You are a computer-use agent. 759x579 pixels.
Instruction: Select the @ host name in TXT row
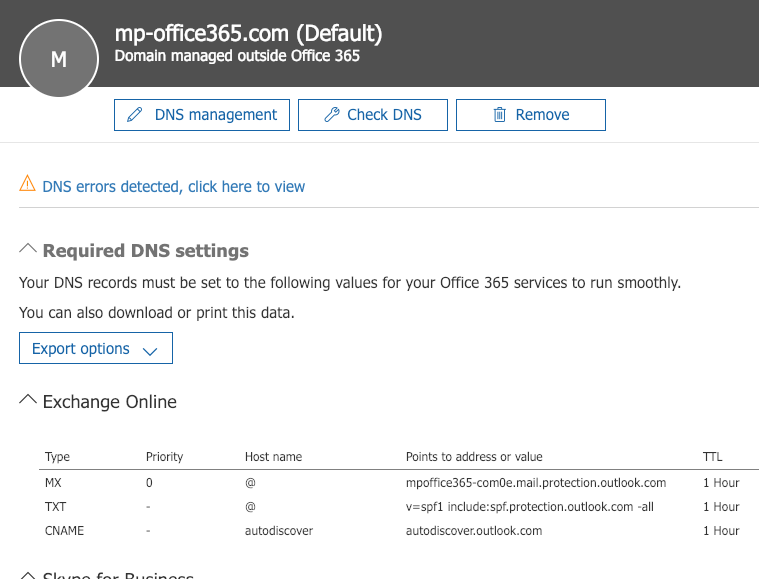(250, 507)
